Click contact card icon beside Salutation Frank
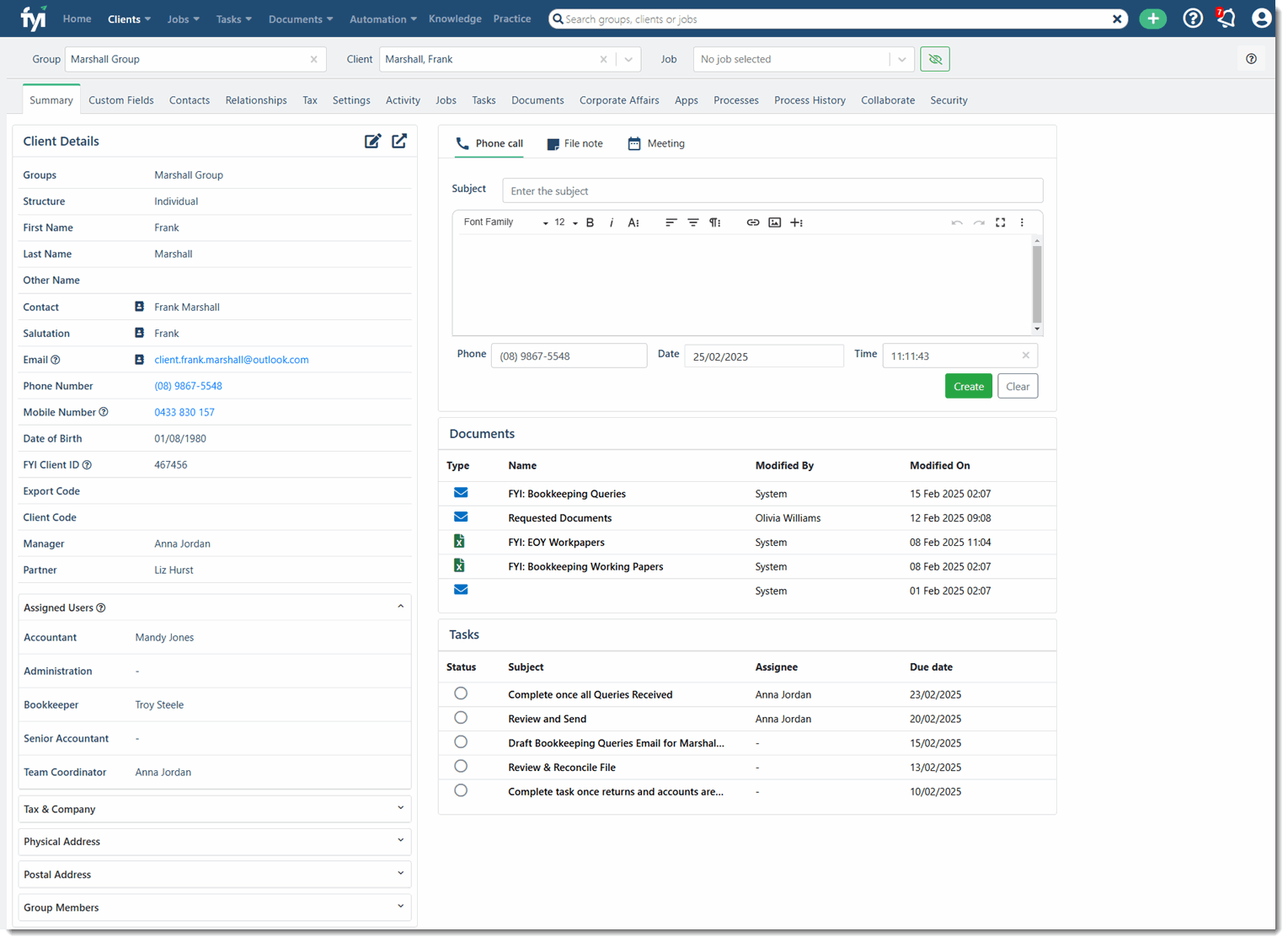This screenshot has height=942, width=1288. [x=140, y=333]
